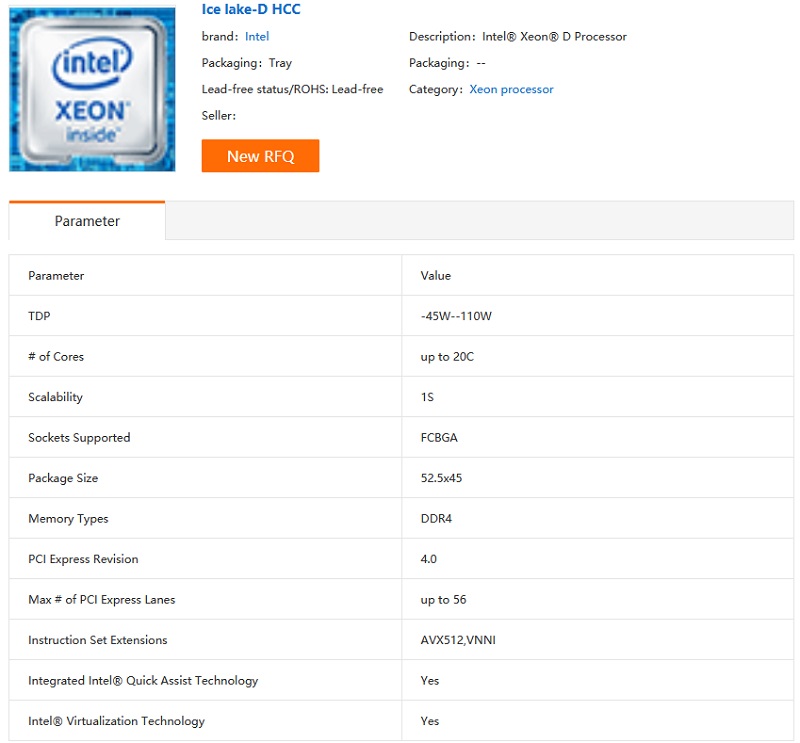This screenshot has width=800, height=743.
Task: Click the # of Cores row label
Action: 56,357
